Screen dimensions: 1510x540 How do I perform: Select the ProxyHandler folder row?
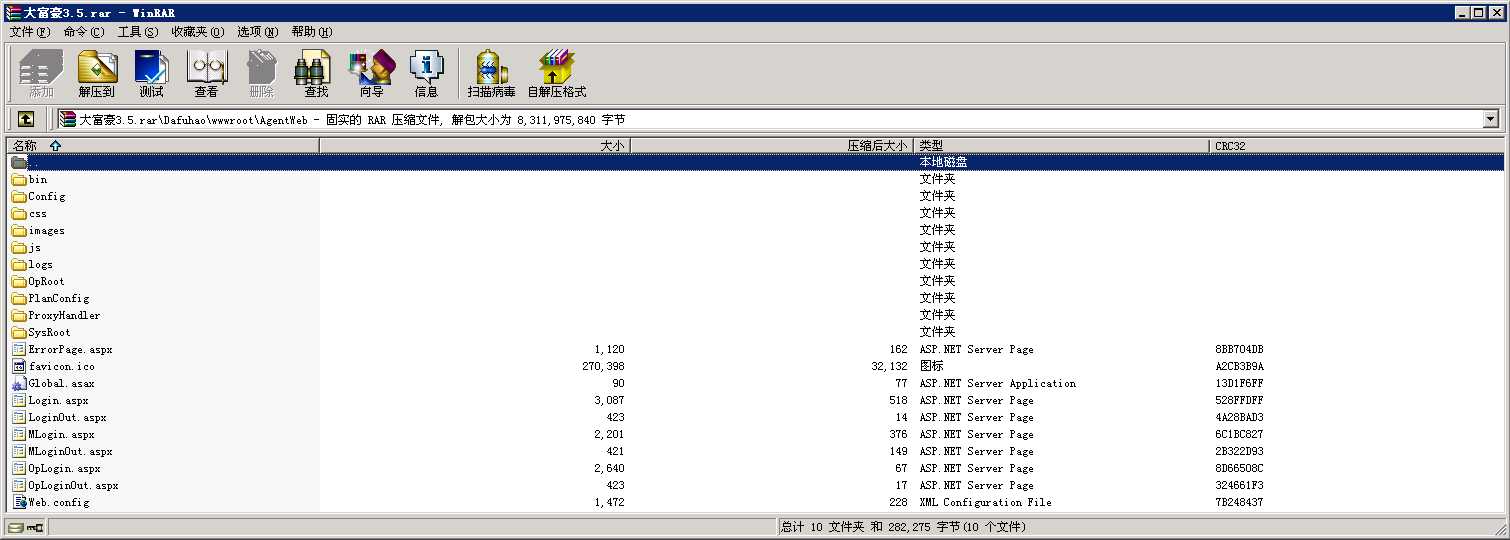(755, 316)
